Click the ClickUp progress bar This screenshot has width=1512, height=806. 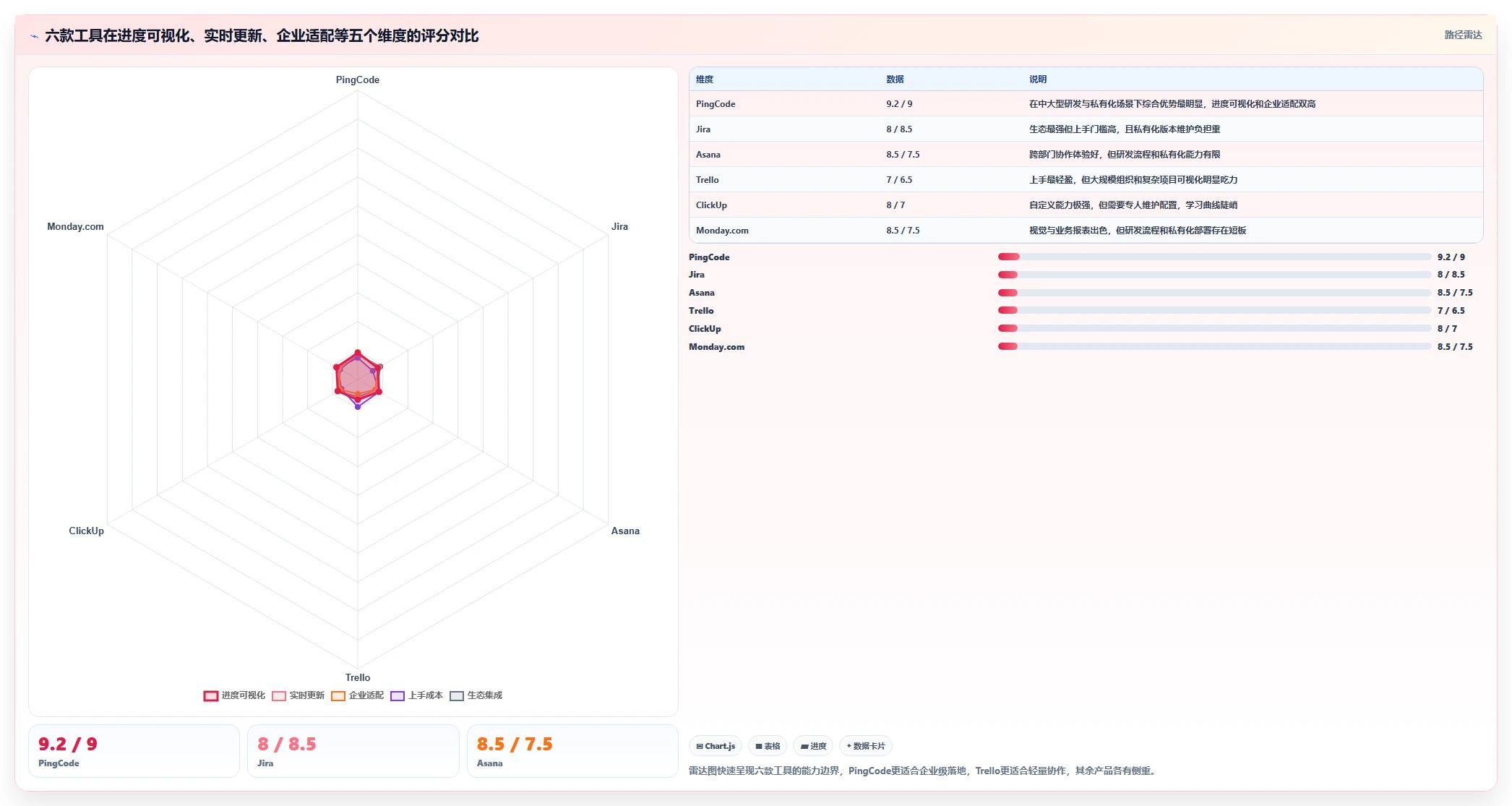(x=1214, y=328)
